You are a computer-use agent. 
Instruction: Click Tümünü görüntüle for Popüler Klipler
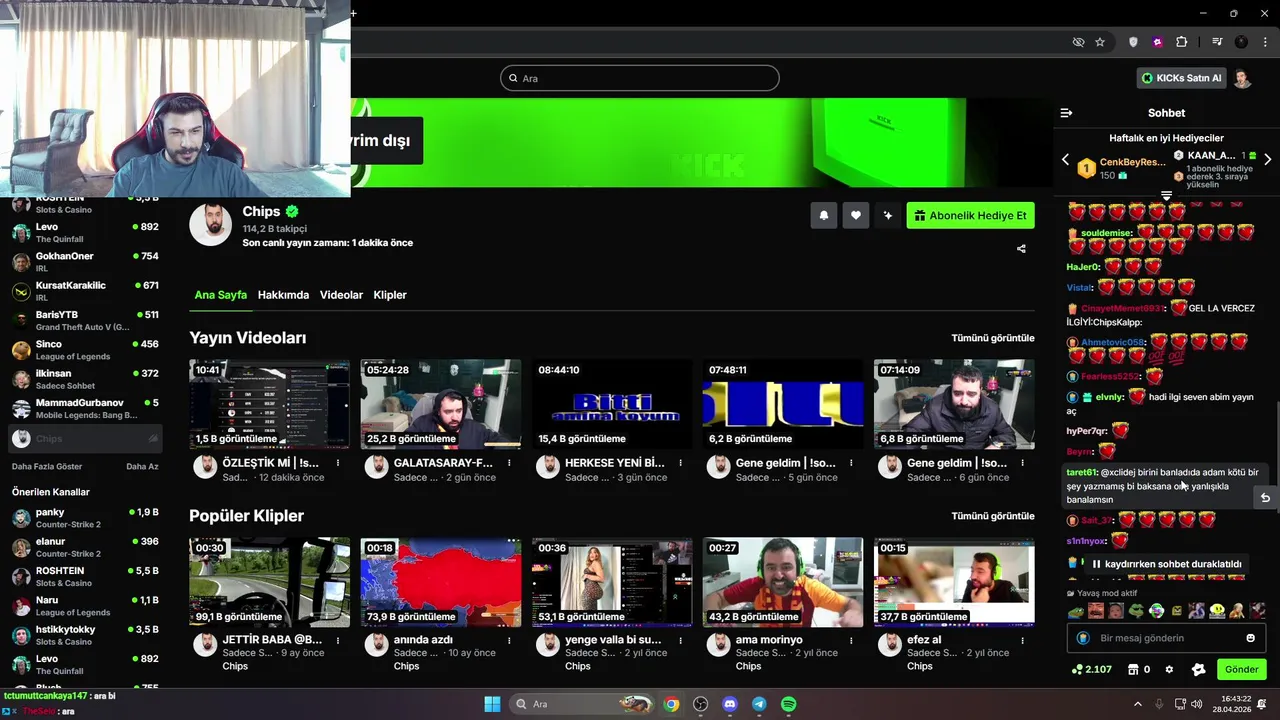pyautogui.click(x=993, y=516)
